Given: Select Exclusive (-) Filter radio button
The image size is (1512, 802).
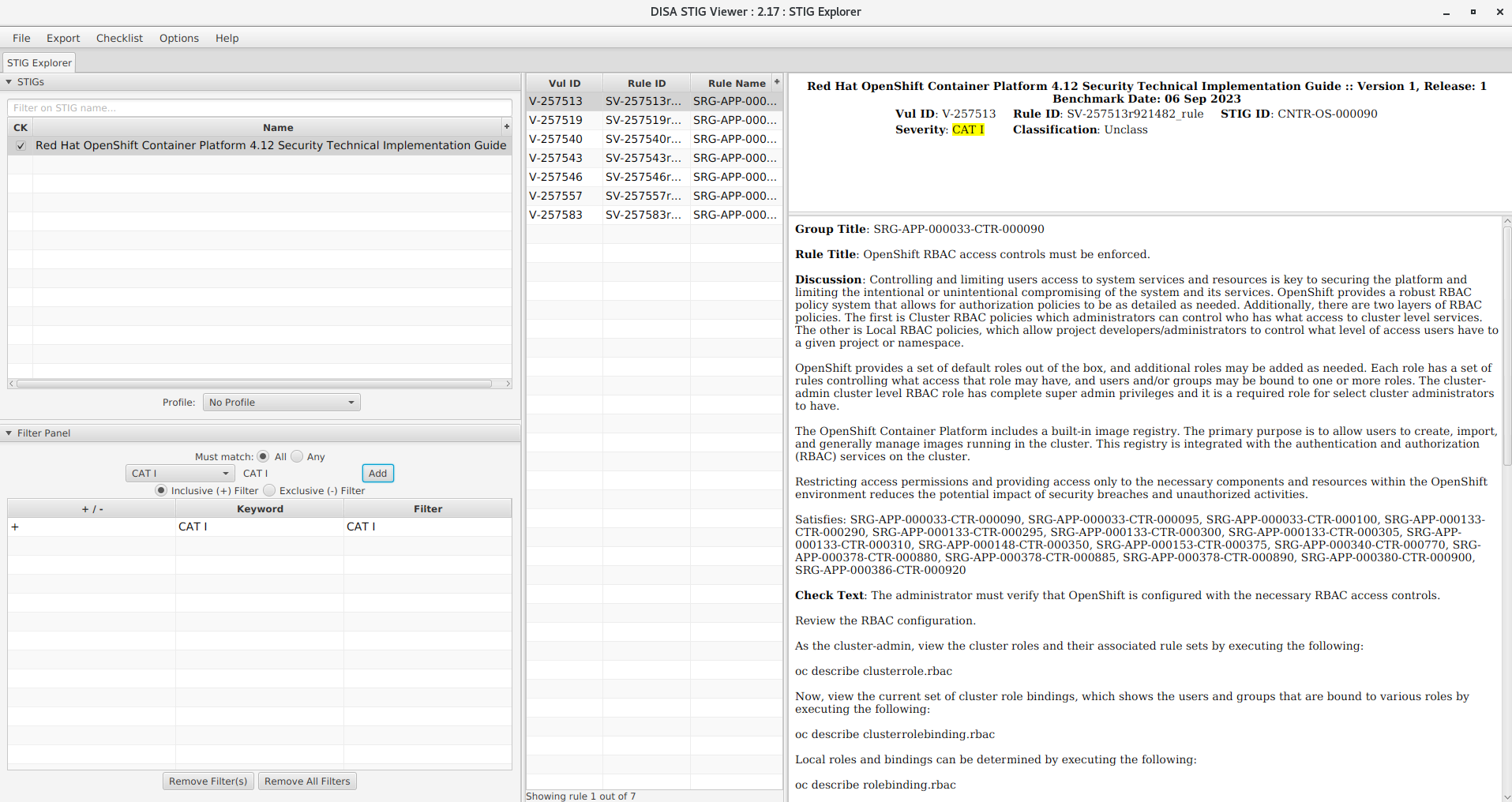Looking at the screenshot, I should 269,490.
